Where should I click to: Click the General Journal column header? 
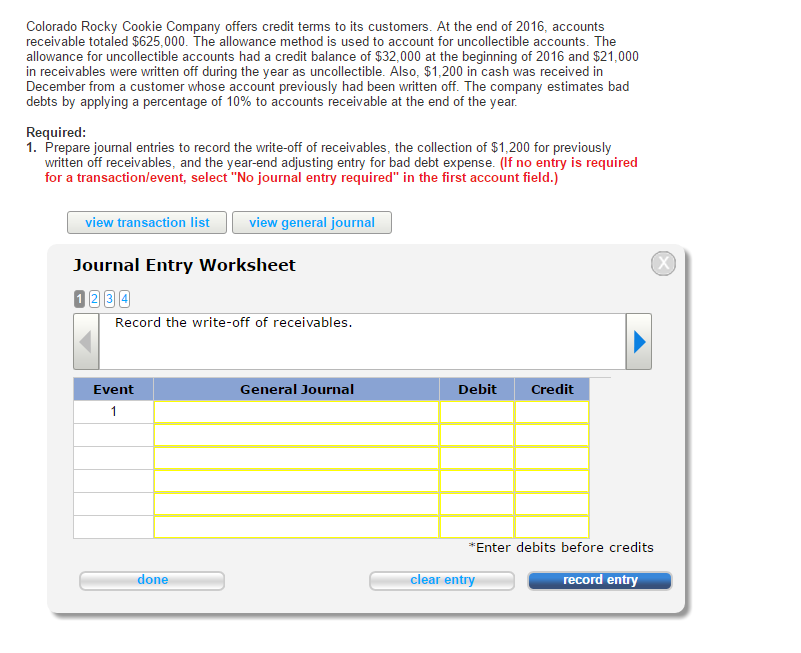coord(296,389)
